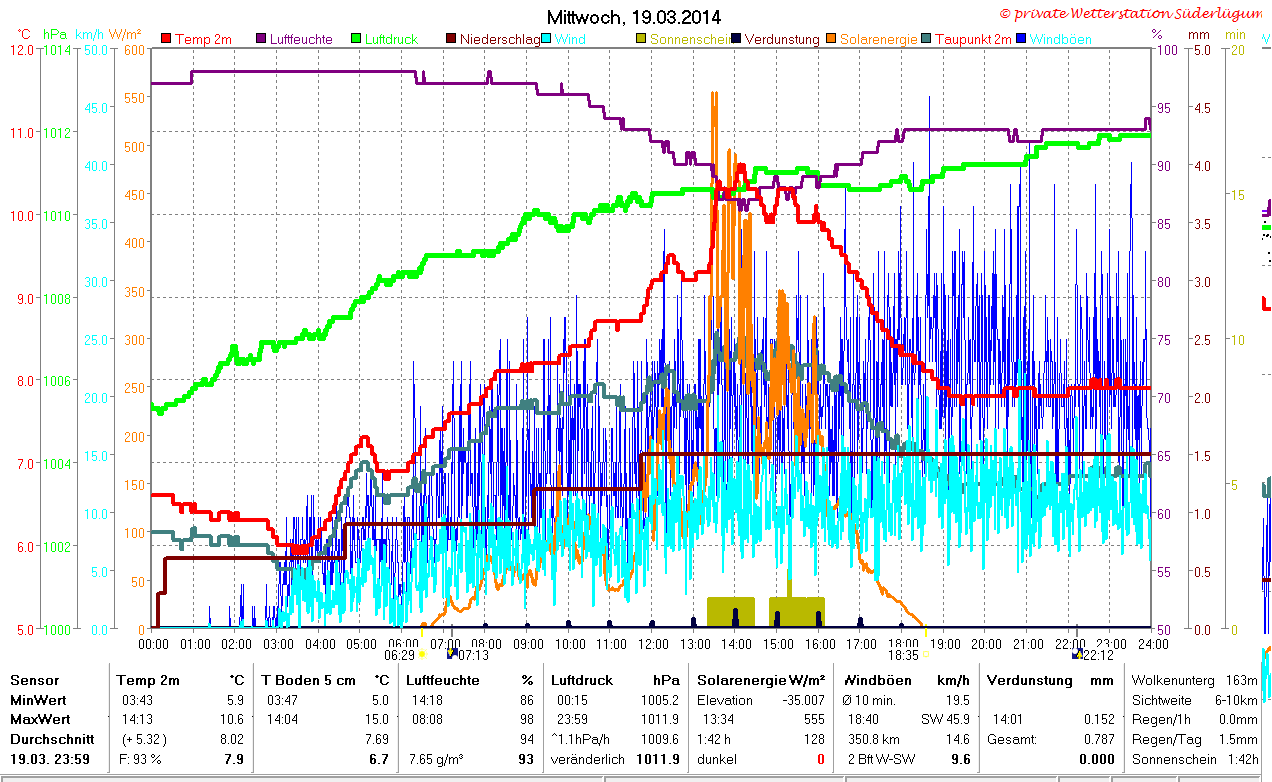
Task: Click the red Temp 2m legend swatch
Action: [x=166, y=39]
